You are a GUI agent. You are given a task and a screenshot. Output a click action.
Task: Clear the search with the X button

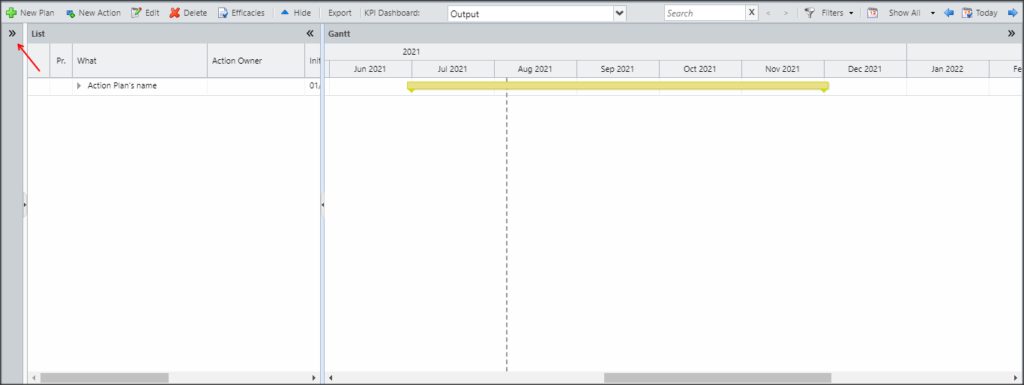(x=752, y=12)
